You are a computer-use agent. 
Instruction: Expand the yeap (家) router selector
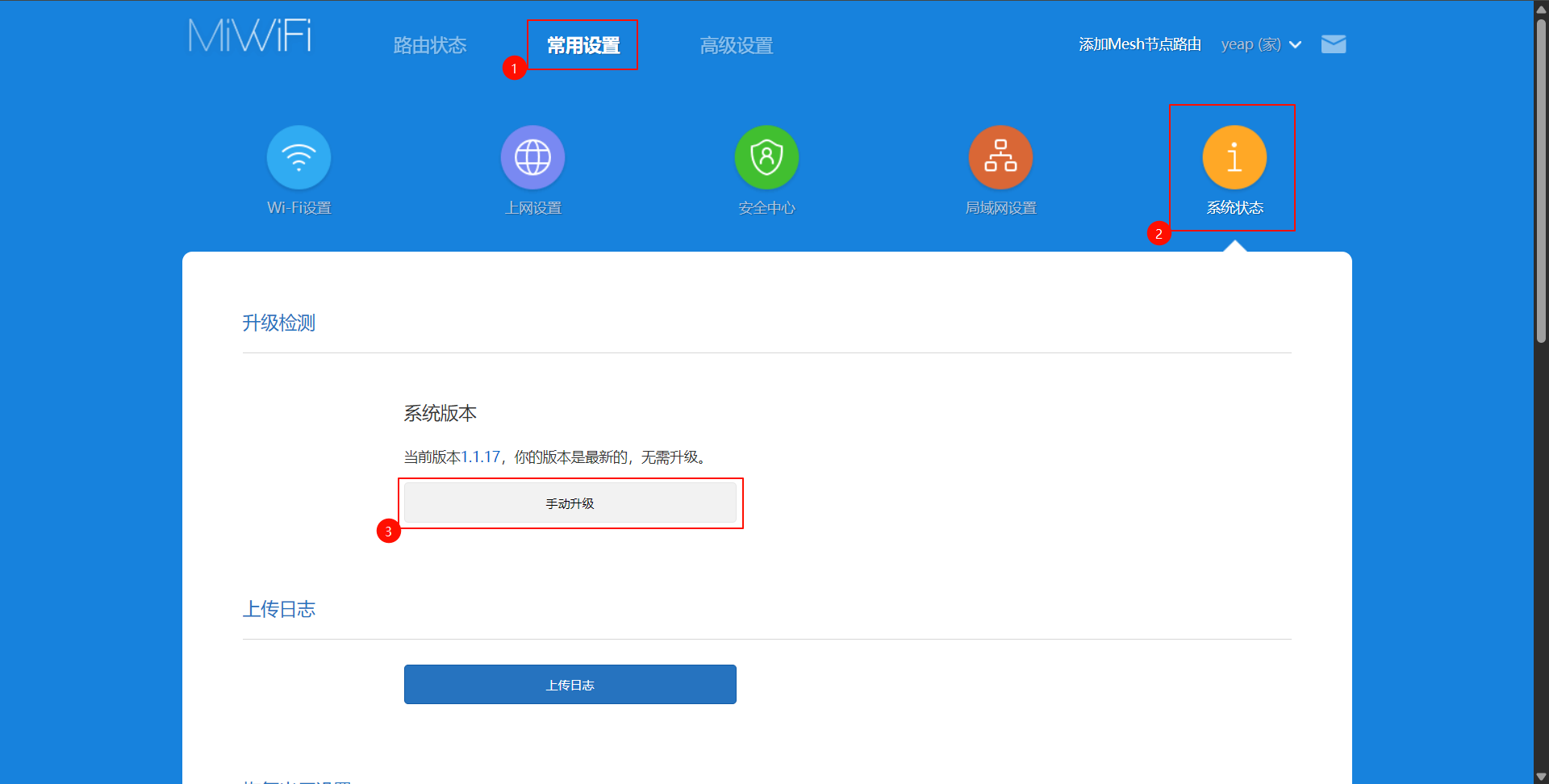[x=1260, y=44]
